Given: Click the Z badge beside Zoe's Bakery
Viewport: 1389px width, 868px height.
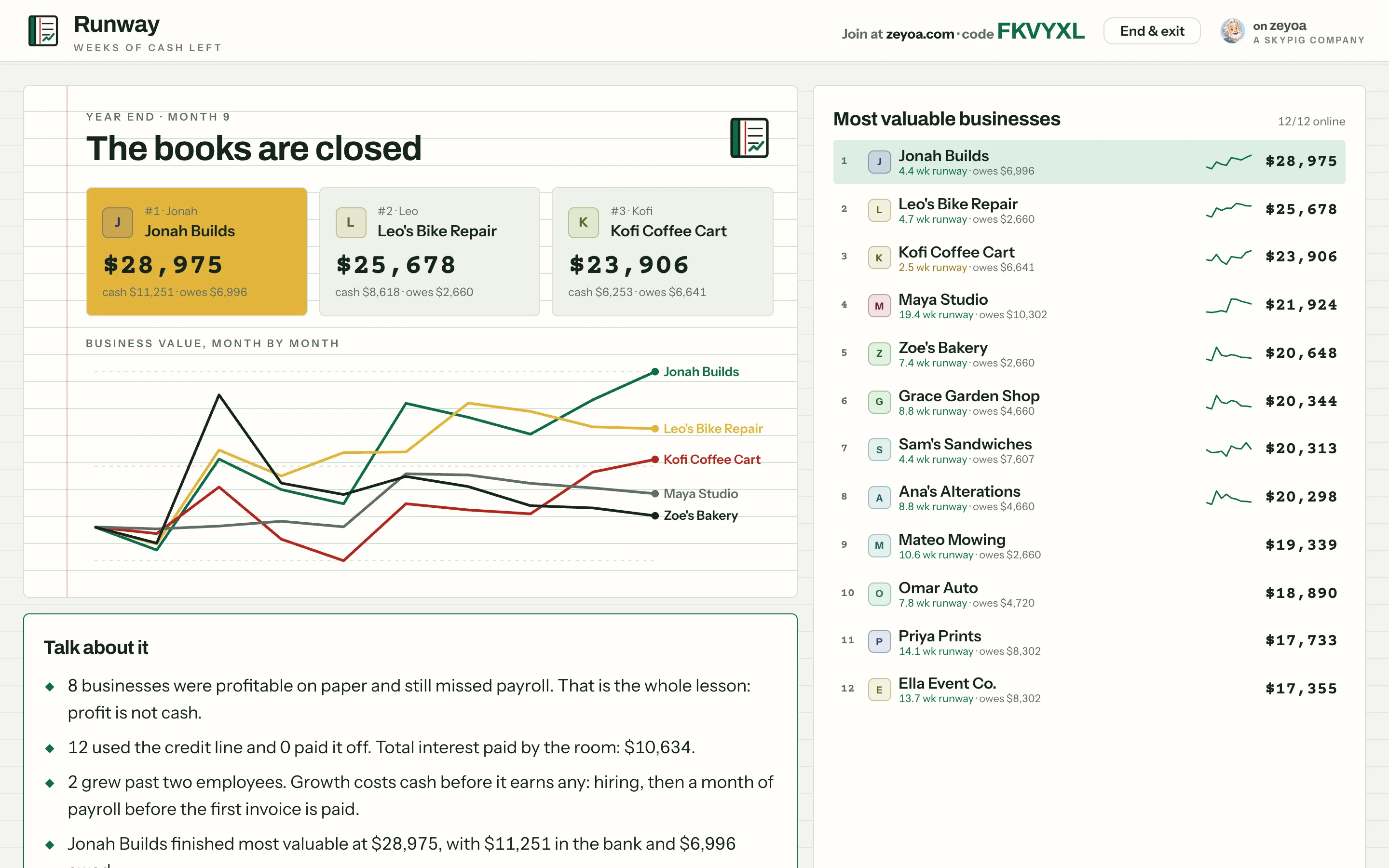Looking at the screenshot, I should [x=879, y=353].
